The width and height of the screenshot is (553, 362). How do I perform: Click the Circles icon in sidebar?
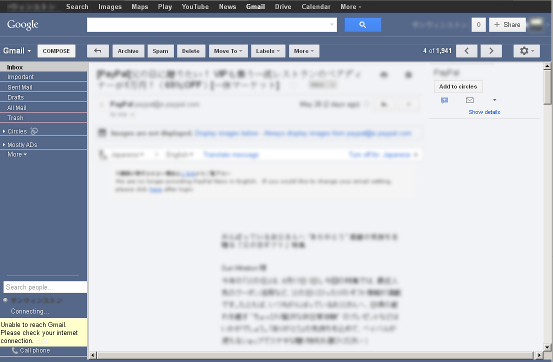[34, 131]
